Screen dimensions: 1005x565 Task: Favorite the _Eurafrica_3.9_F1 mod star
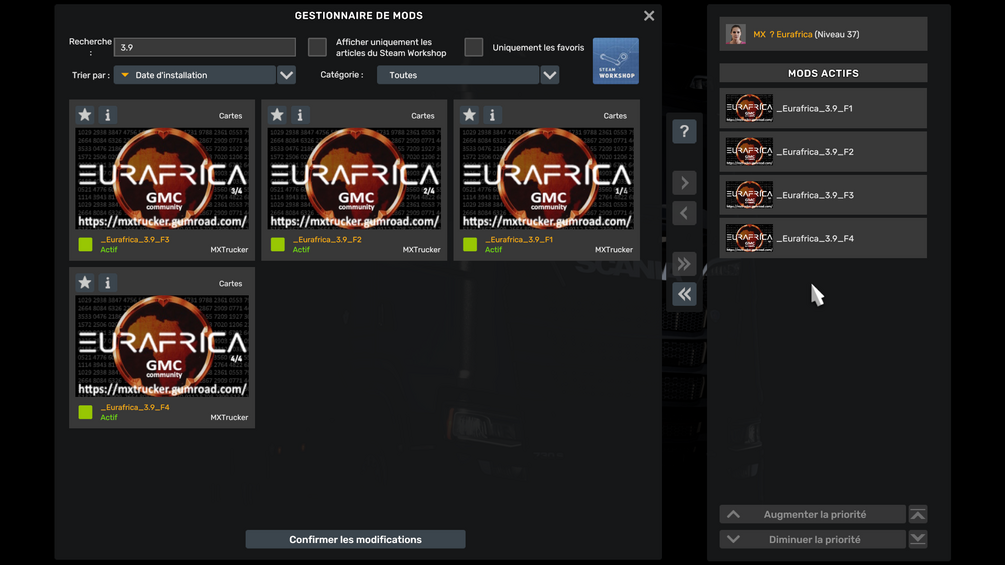(x=469, y=115)
